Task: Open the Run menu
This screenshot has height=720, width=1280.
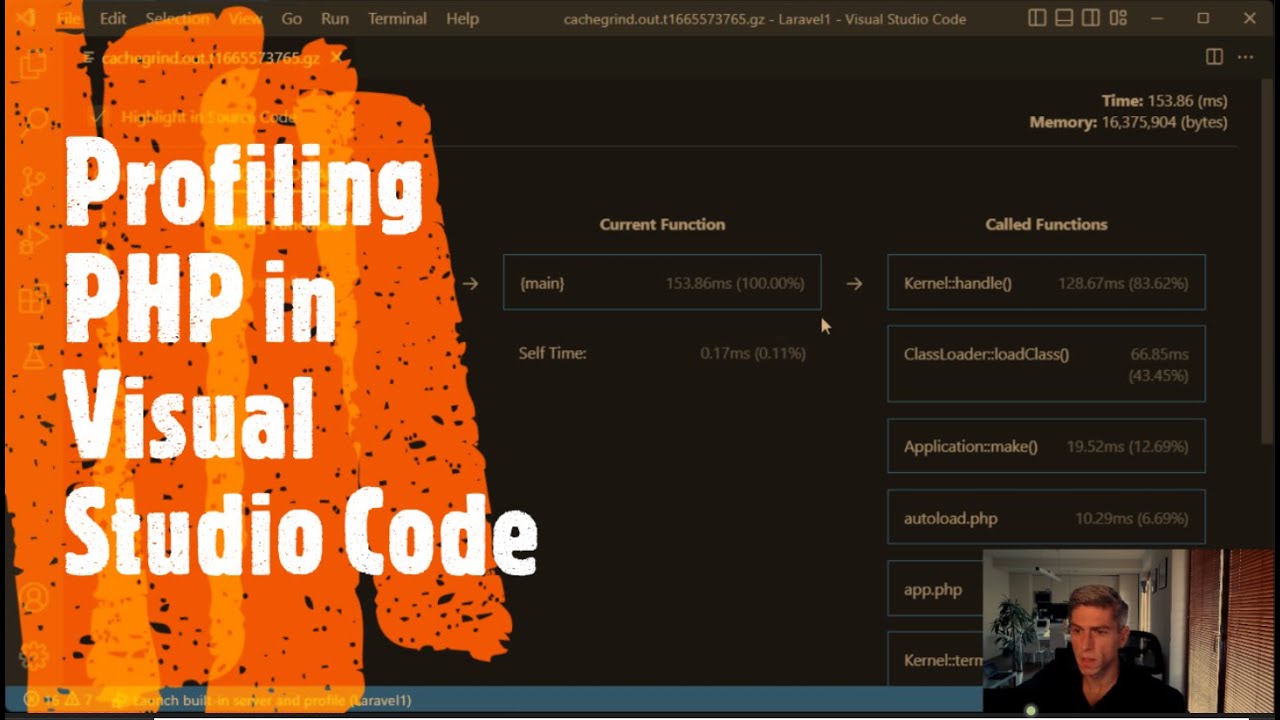Action: [335, 18]
